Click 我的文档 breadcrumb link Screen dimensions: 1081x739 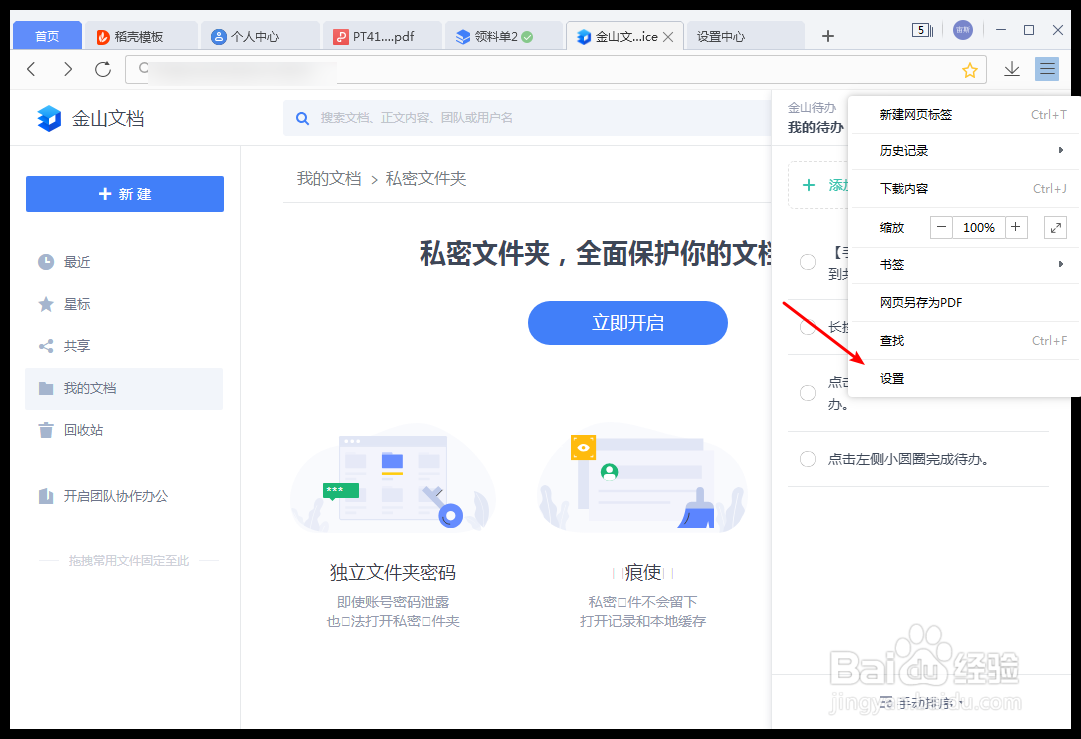[x=329, y=179]
